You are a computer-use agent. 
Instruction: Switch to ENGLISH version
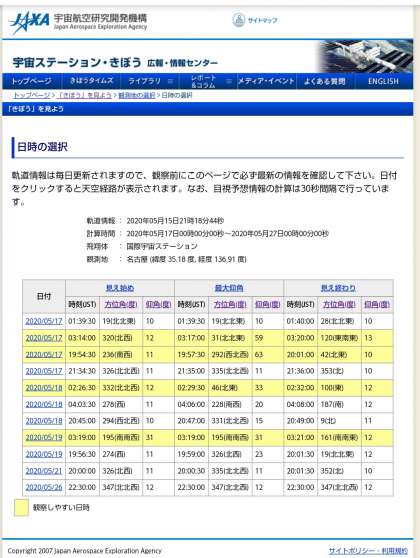383,81
